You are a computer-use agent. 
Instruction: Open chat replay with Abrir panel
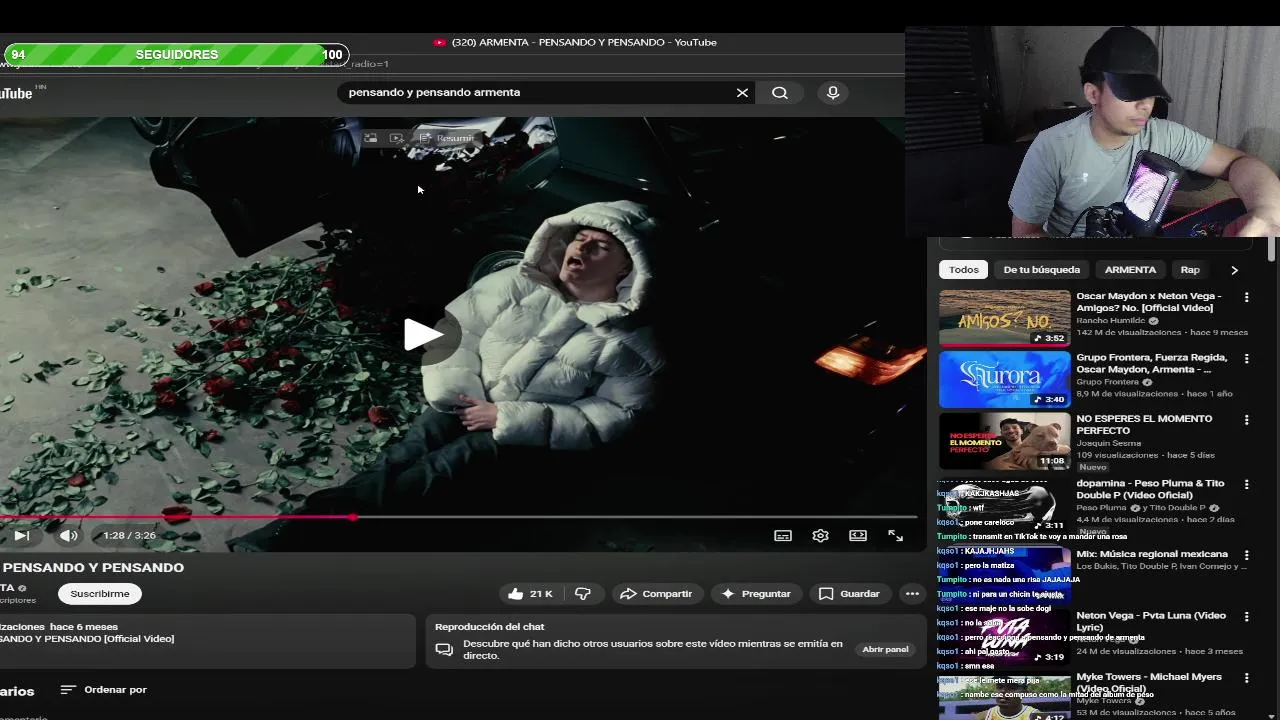[885, 649]
